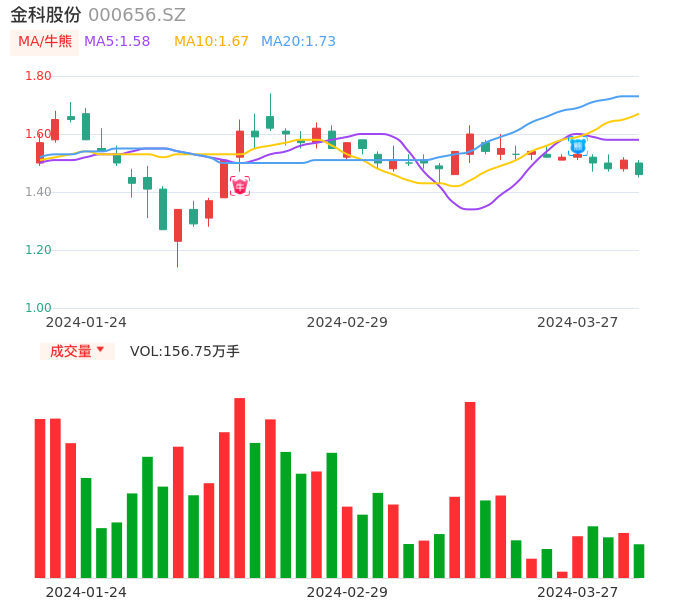Toggle the MA5 line legend
Image resolution: width=686 pixels, height=606 pixels.
pos(117,42)
